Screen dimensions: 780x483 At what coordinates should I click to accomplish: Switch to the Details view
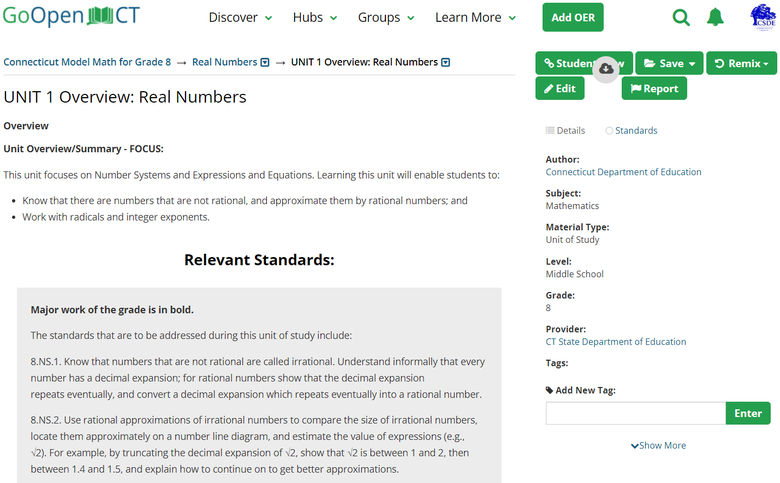(x=565, y=130)
